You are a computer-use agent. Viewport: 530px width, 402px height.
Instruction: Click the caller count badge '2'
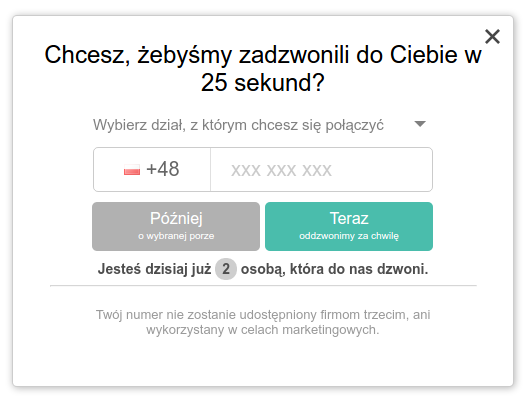pyautogui.click(x=226, y=269)
